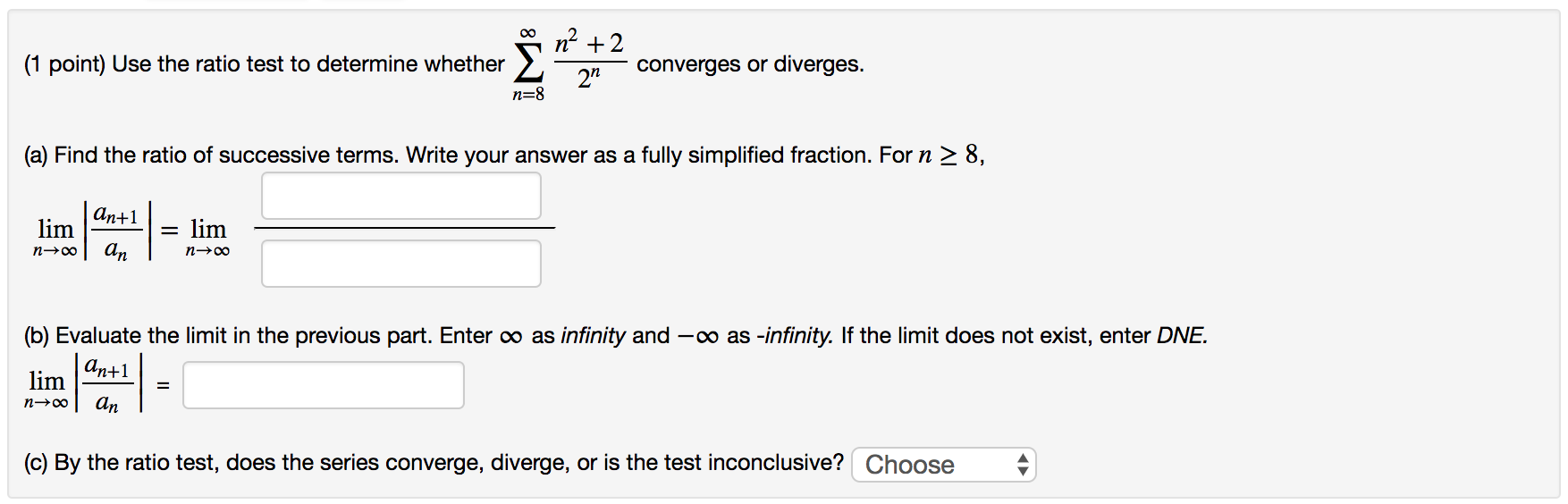Click the italic "-infinity" text
1568x504 pixels.
(x=794, y=336)
